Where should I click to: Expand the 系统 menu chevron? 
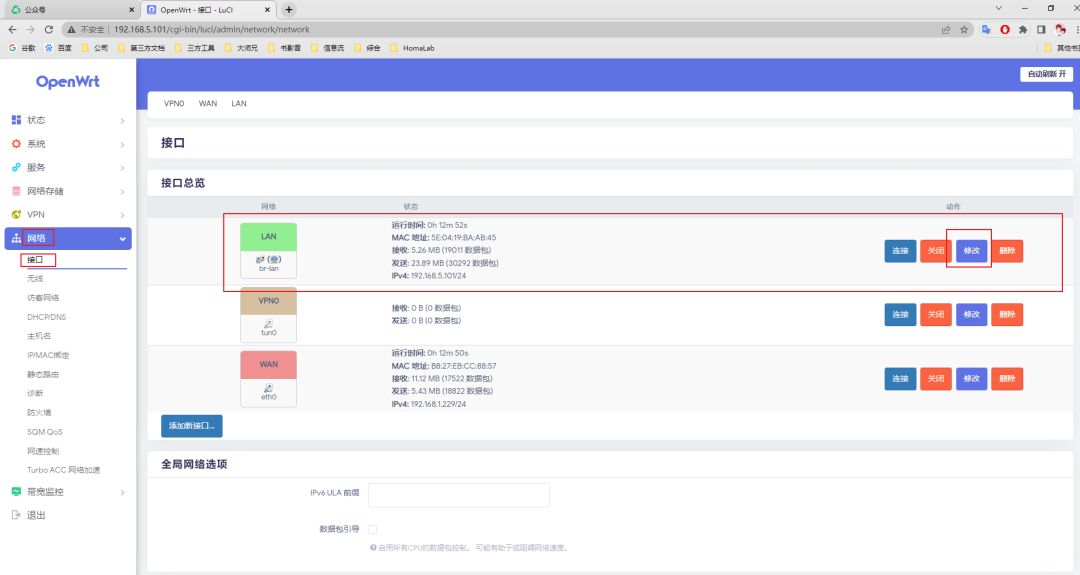coord(123,145)
